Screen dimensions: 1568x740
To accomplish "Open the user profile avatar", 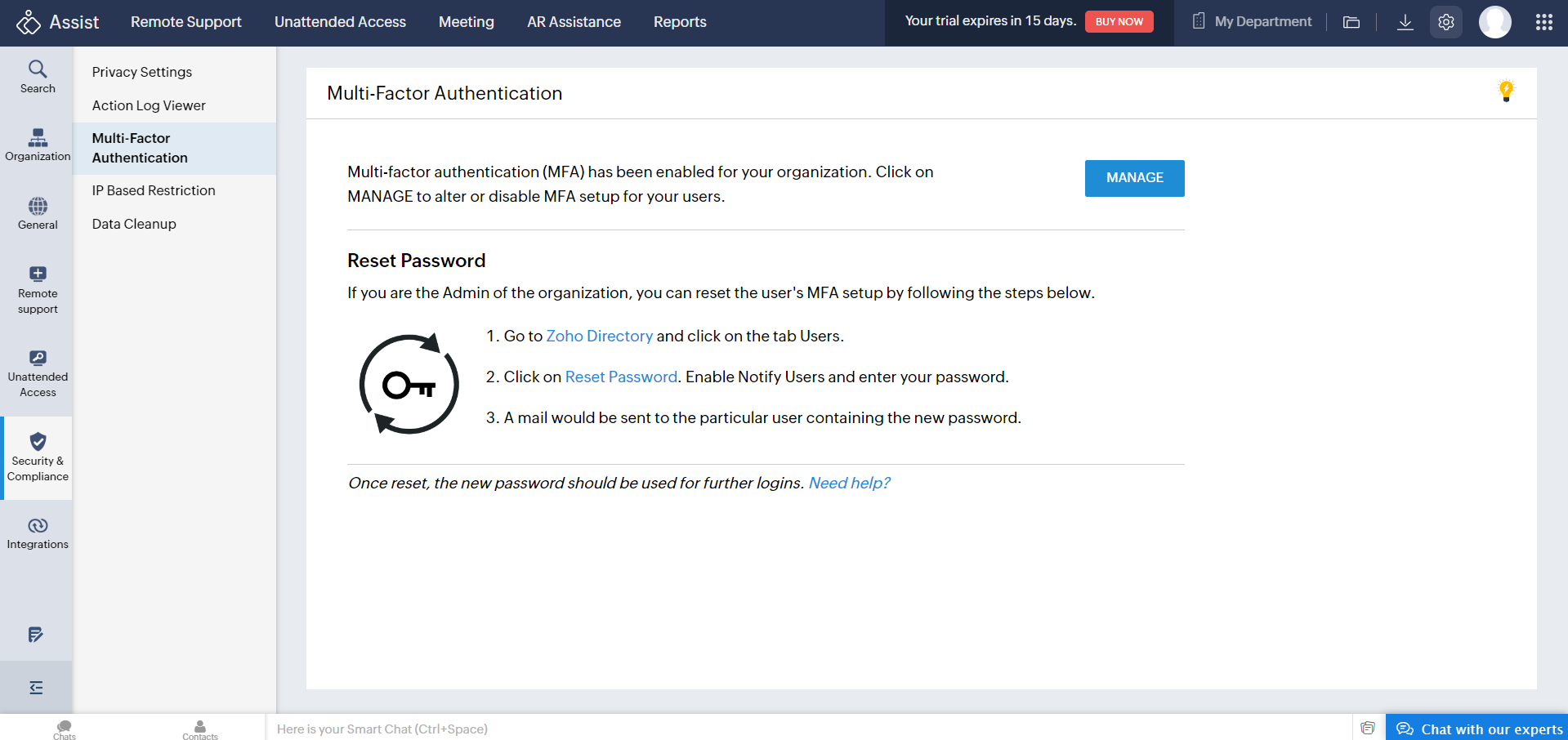I will (1494, 22).
